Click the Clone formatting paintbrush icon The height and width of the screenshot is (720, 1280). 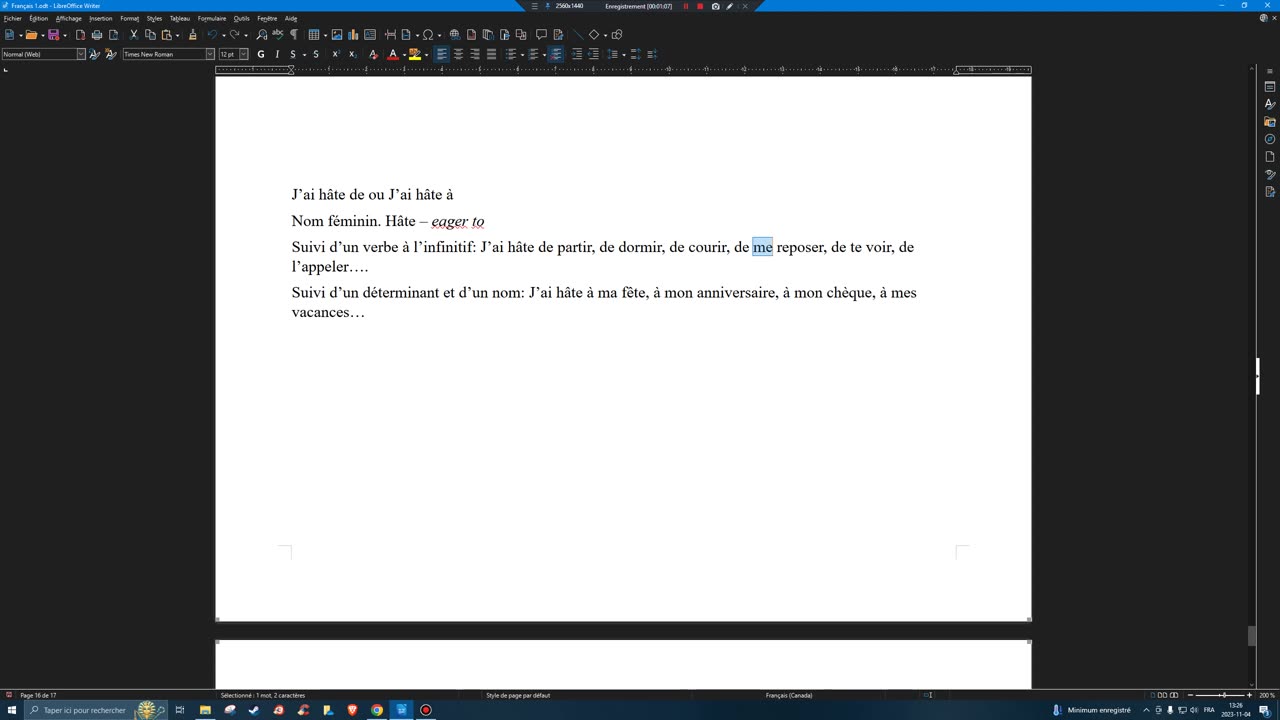193,35
